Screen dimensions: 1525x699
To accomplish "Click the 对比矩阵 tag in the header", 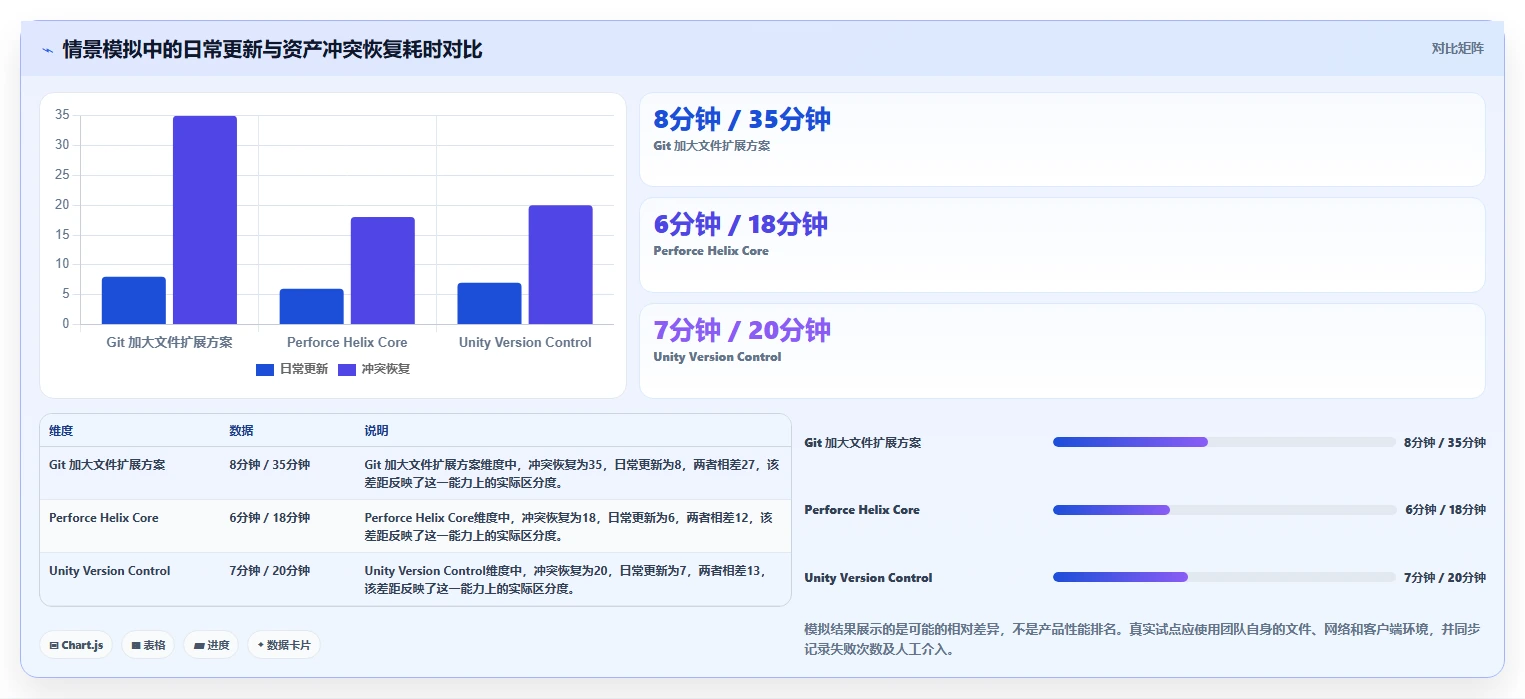I will tap(1458, 48).
